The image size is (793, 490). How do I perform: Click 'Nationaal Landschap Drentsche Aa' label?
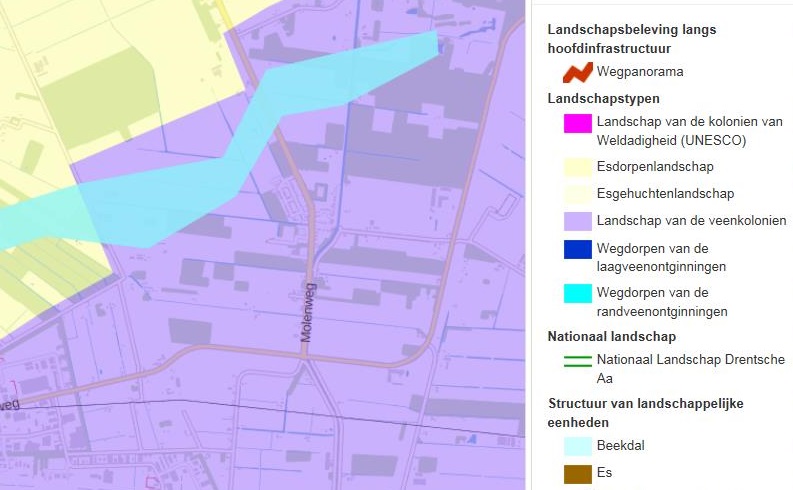pyautogui.click(x=690, y=369)
